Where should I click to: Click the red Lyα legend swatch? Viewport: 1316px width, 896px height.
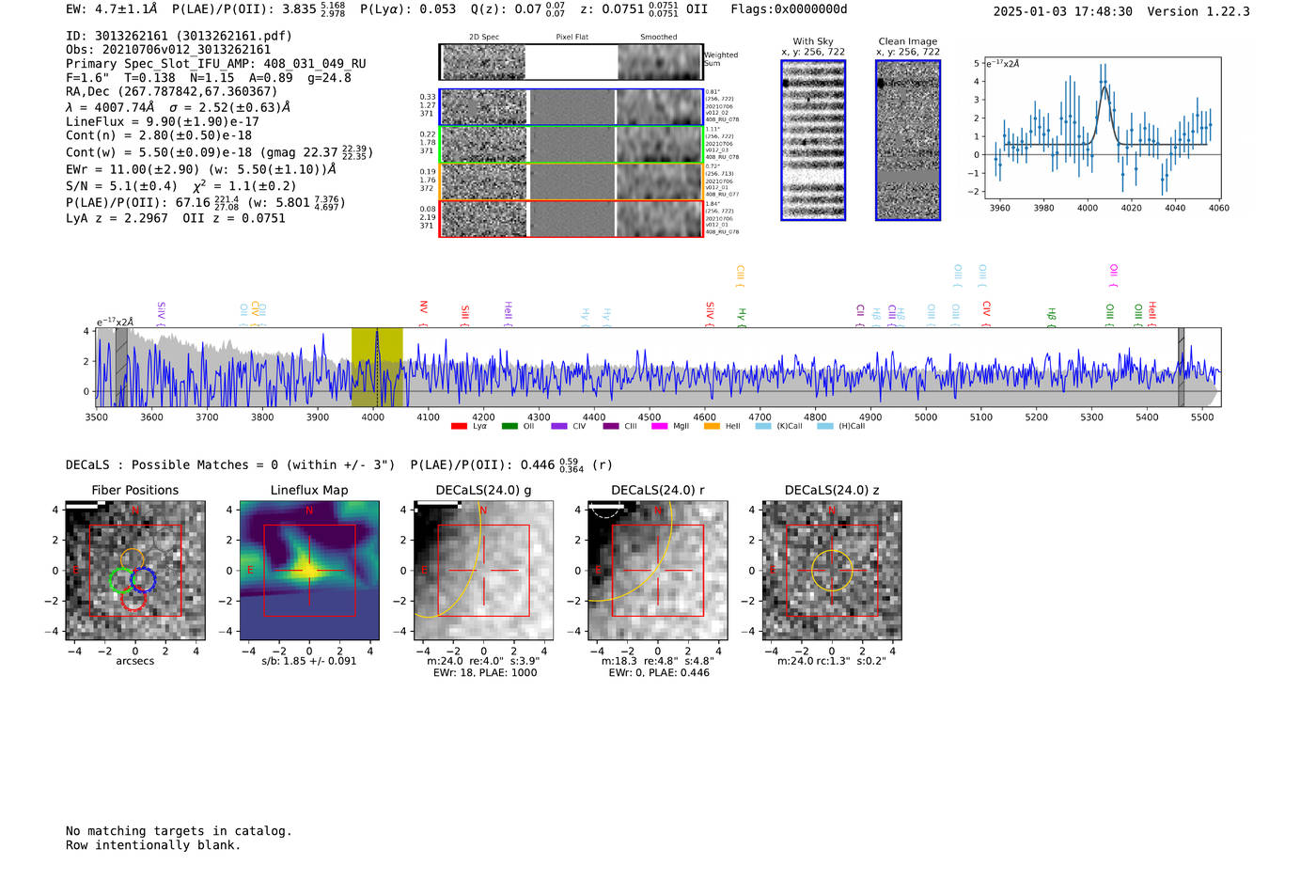pyautogui.click(x=459, y=426)
